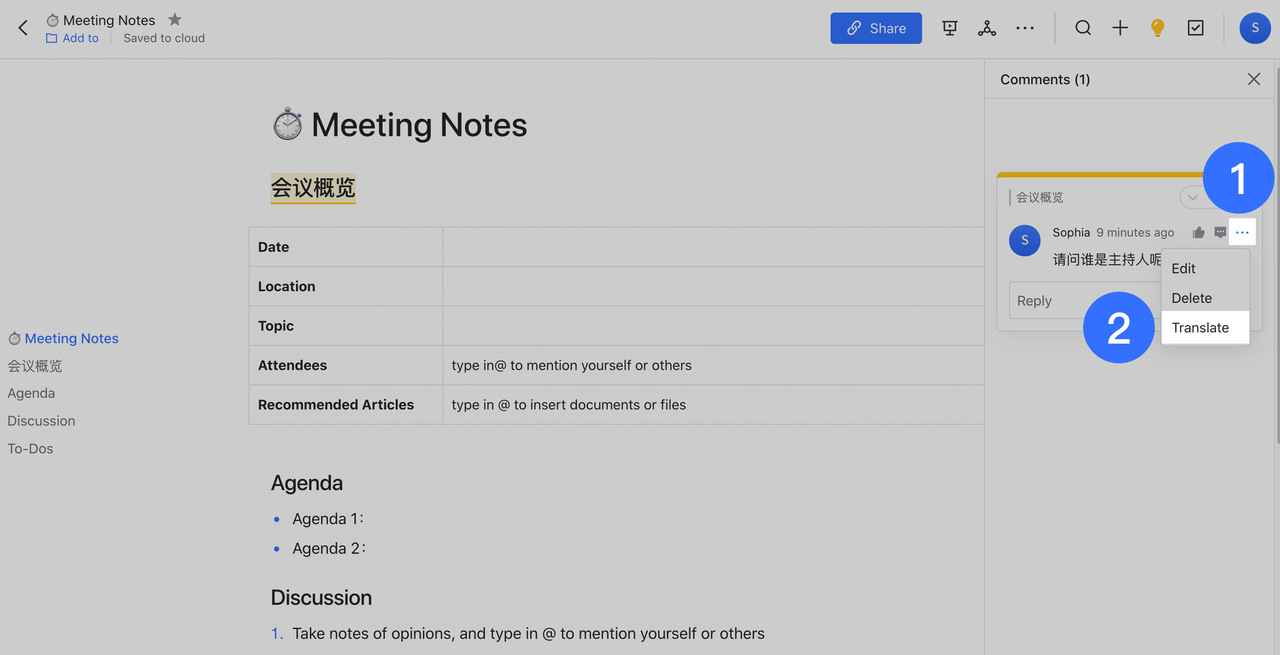Click Sophia's avatar in the comment
Screen dimensions: 1280x655
(1025, 240)
